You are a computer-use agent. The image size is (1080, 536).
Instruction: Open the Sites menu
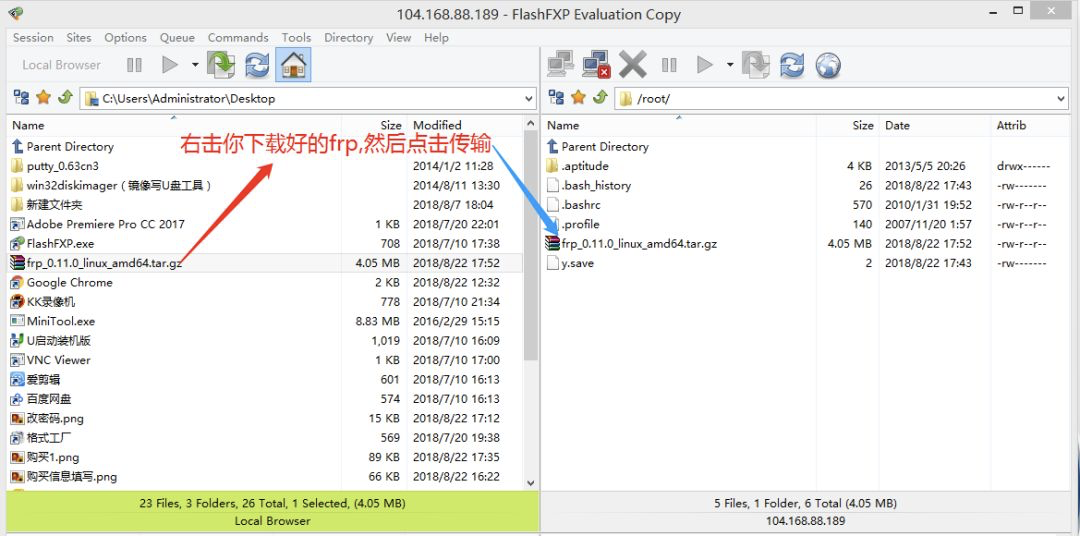coord(79,37)
